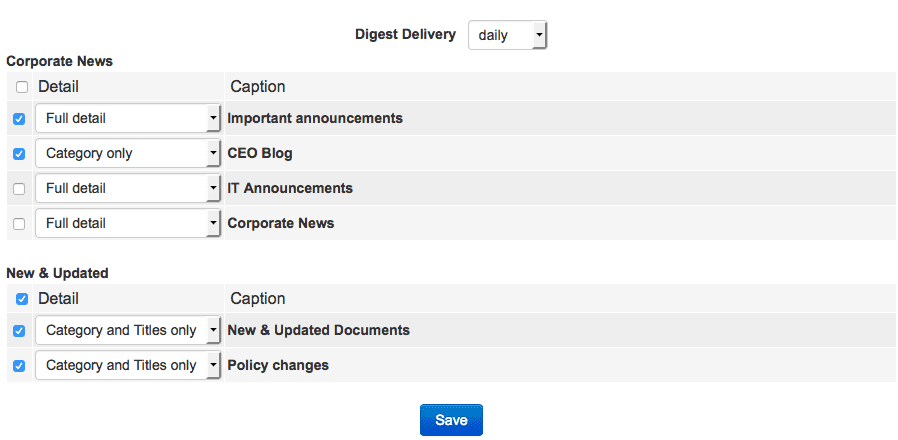Open detail dropdown for CEO Blog
This screenshot has height=440, width=898.
click(x=128, y=154)
